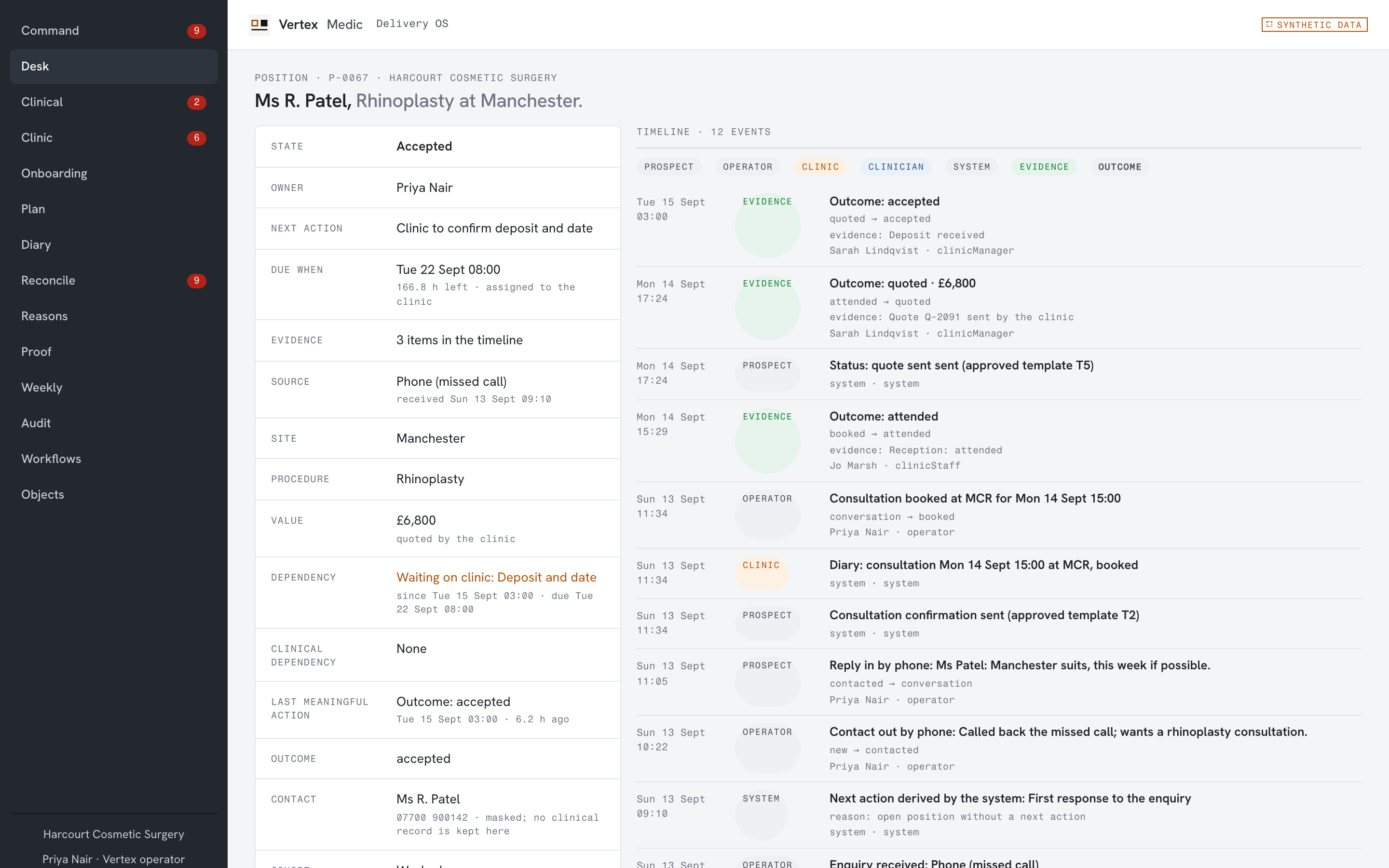Viewport: 1389px width, 868px height.
Task: Go to the Audit page
Action: click(x=114, y=423)
